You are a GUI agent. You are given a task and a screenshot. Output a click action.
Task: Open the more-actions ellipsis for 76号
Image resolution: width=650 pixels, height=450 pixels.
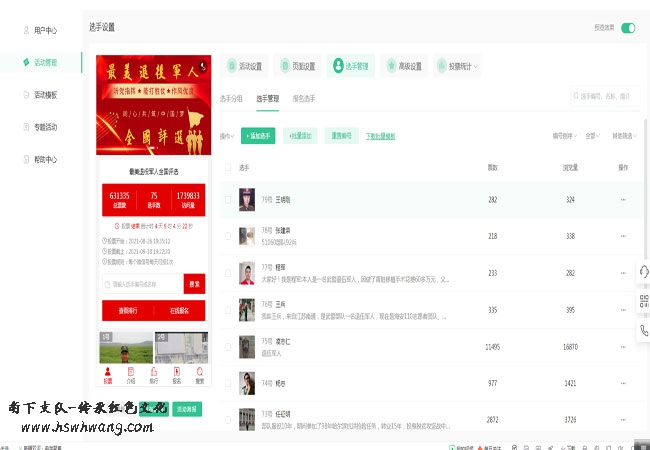click(x=623, y=310)
